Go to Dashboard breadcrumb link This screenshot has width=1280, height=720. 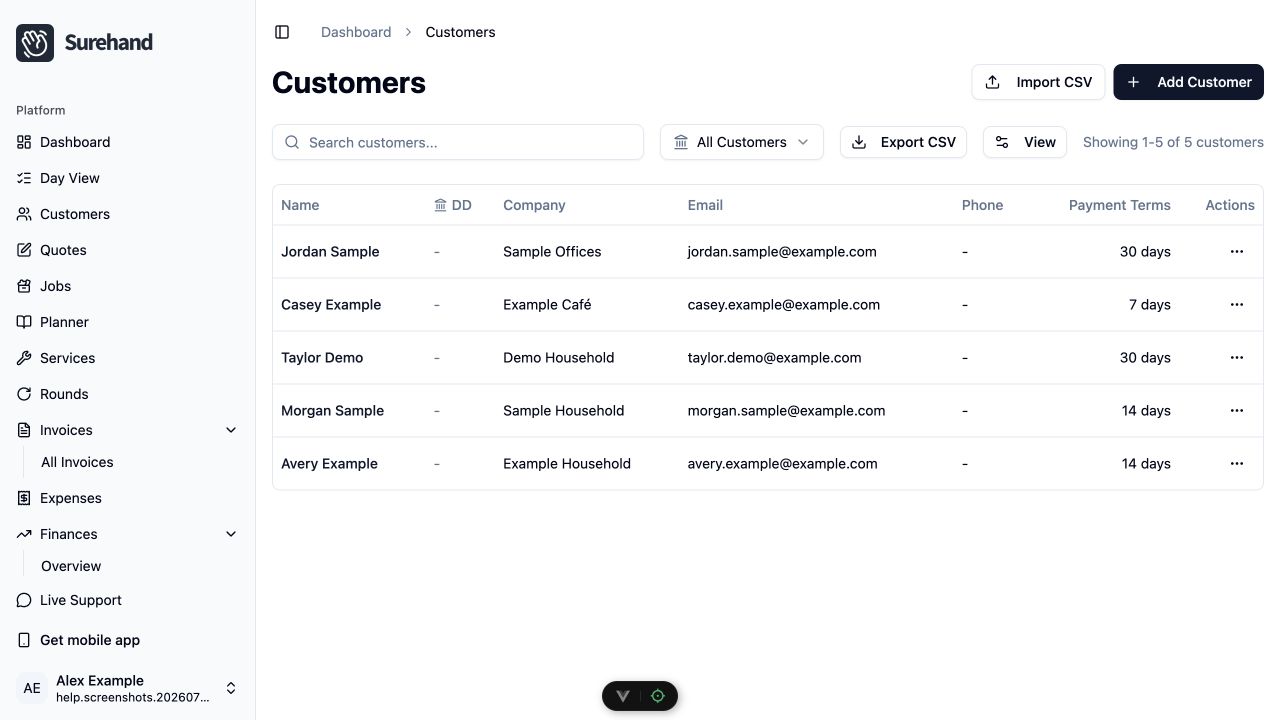[x=356, y=32]
